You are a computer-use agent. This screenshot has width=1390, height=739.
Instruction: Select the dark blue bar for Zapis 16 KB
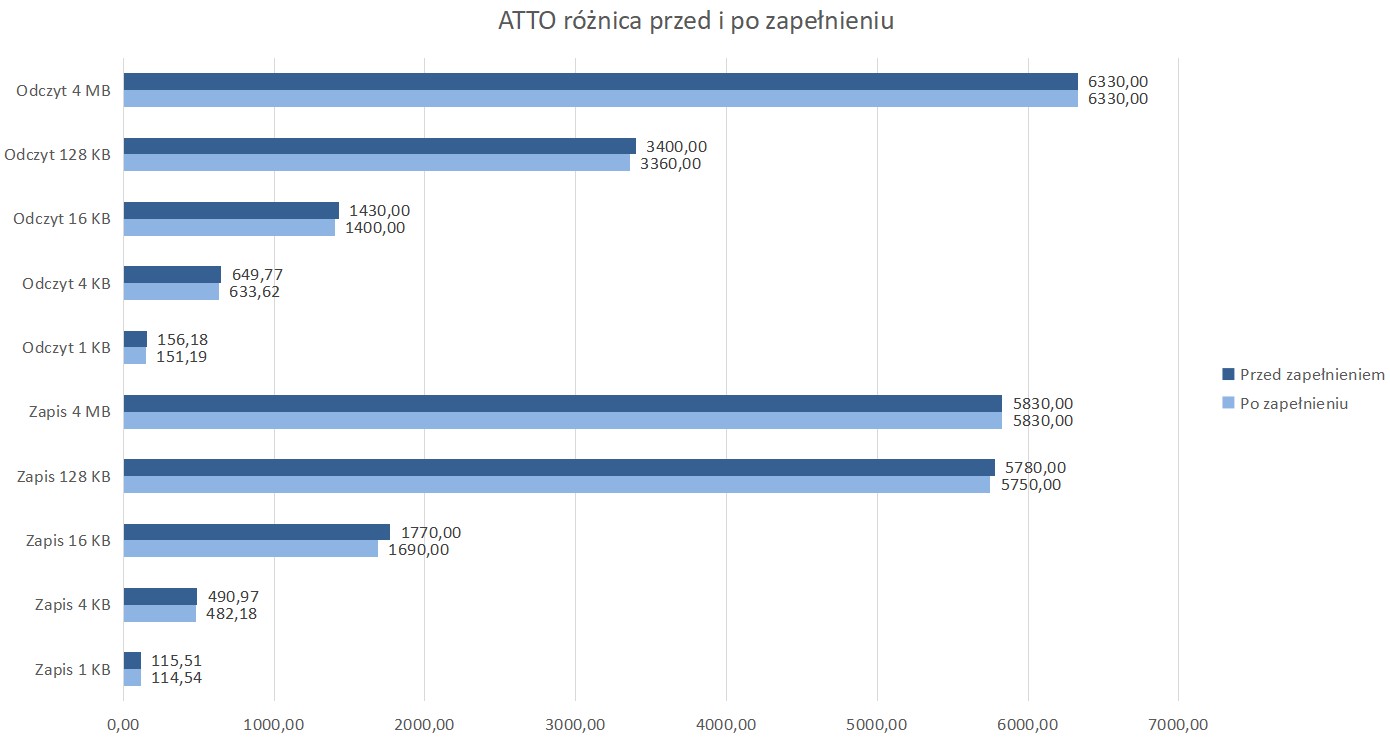click(256, 532)
